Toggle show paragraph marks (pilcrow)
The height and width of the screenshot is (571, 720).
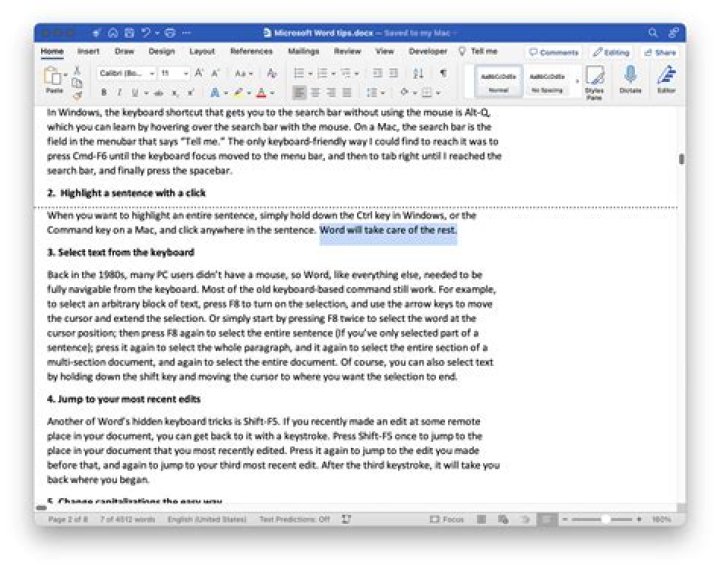[443, 73]
